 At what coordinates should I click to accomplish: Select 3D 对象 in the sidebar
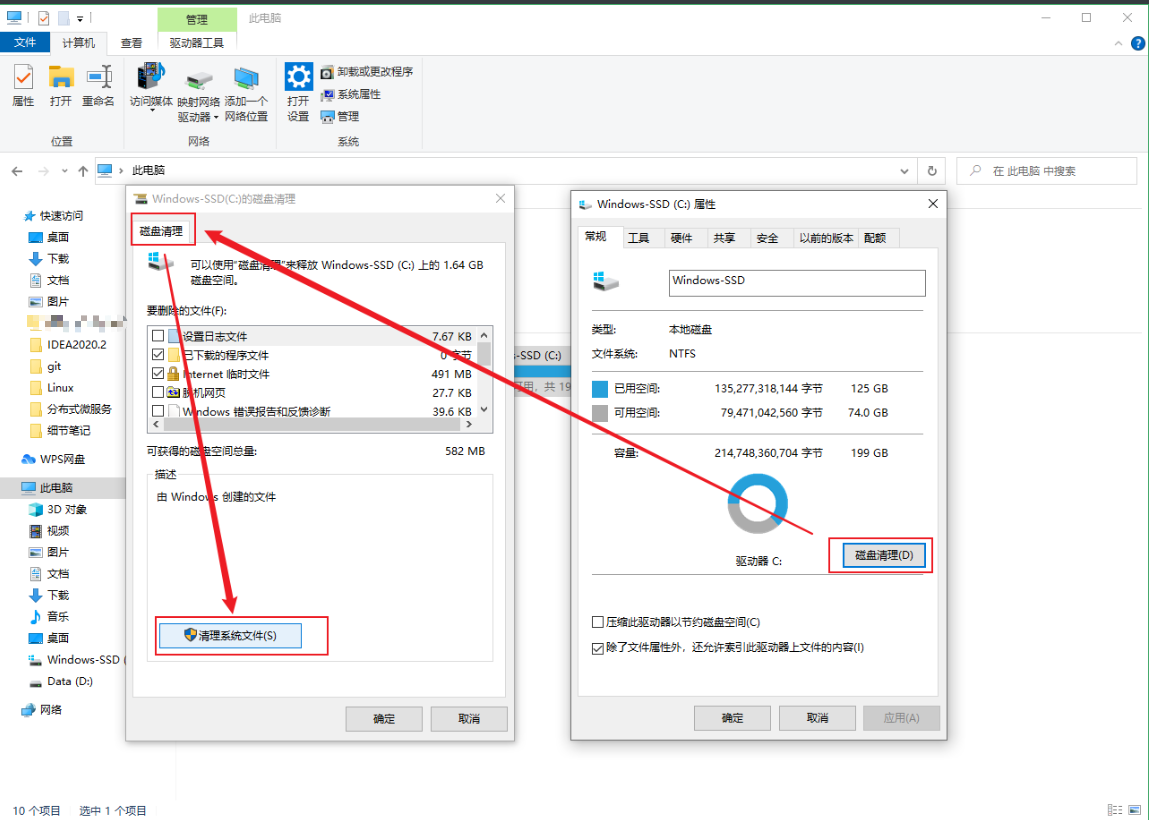coord(58,509)
